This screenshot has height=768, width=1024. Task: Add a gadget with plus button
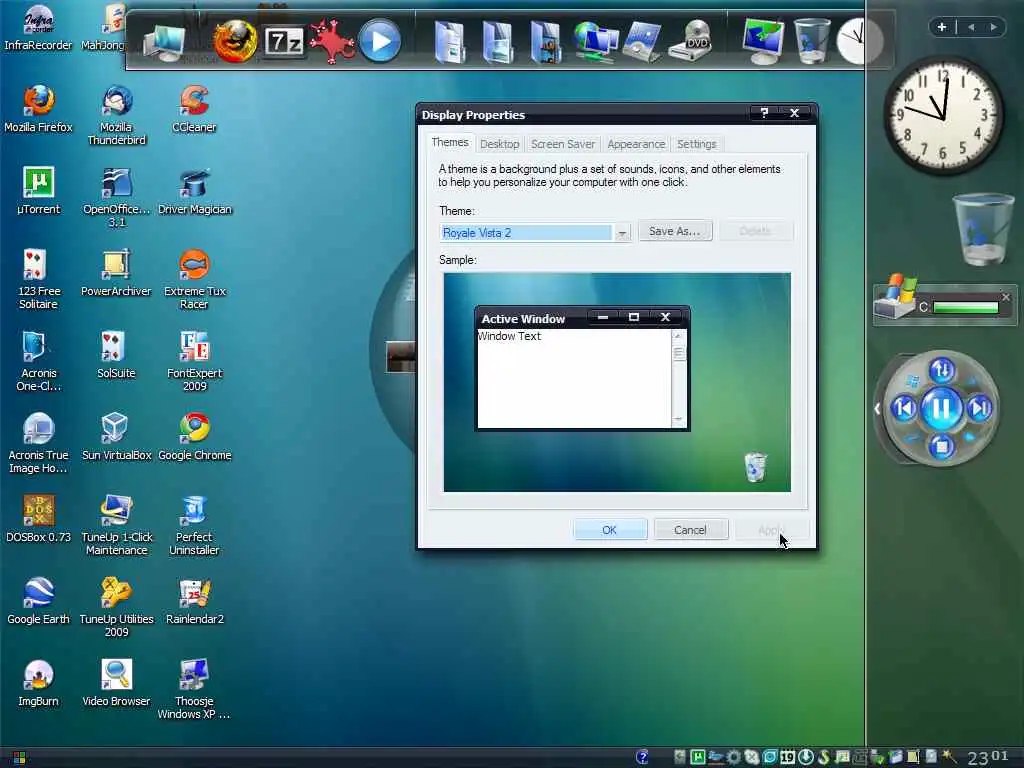coord(941,27)
